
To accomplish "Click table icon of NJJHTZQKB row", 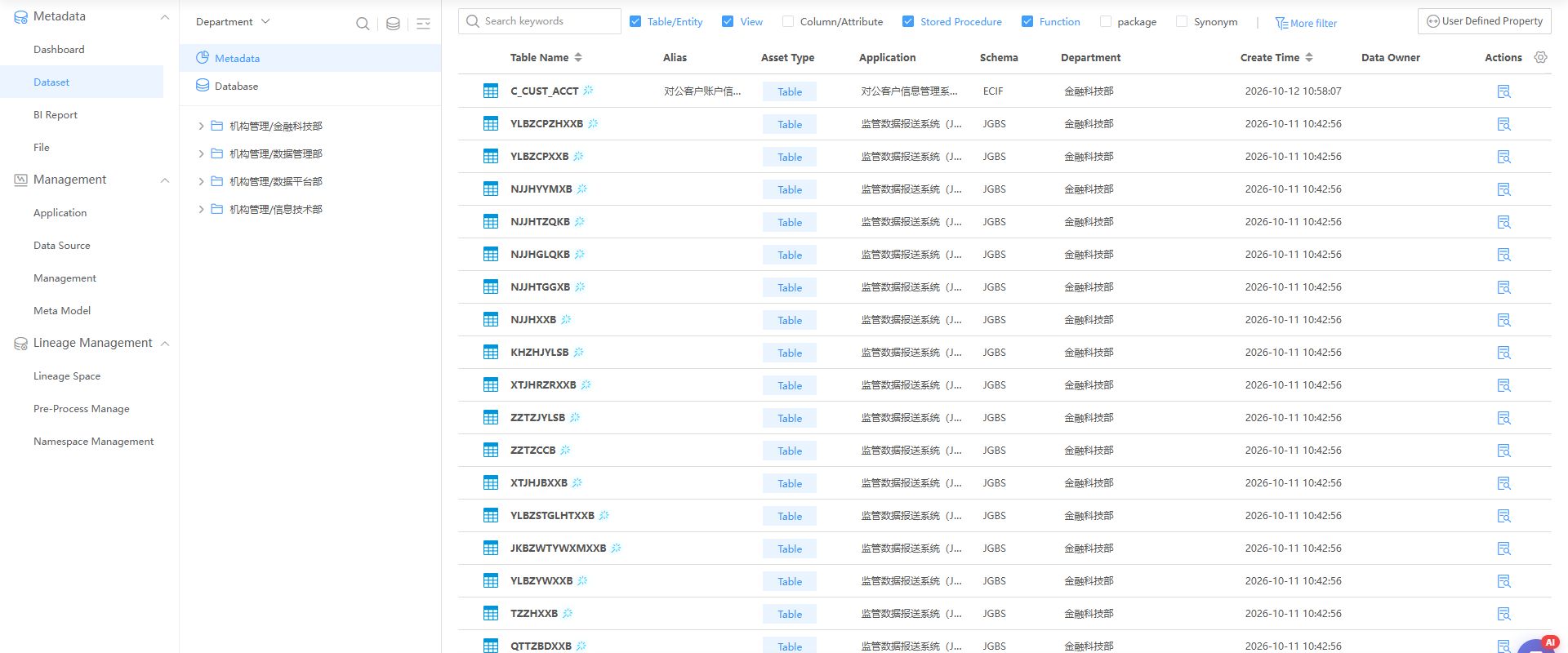I will tap(491, 221).
